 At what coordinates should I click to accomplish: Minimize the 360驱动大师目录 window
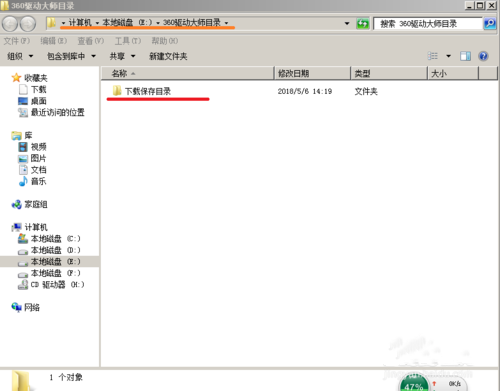tap(470, 5)
